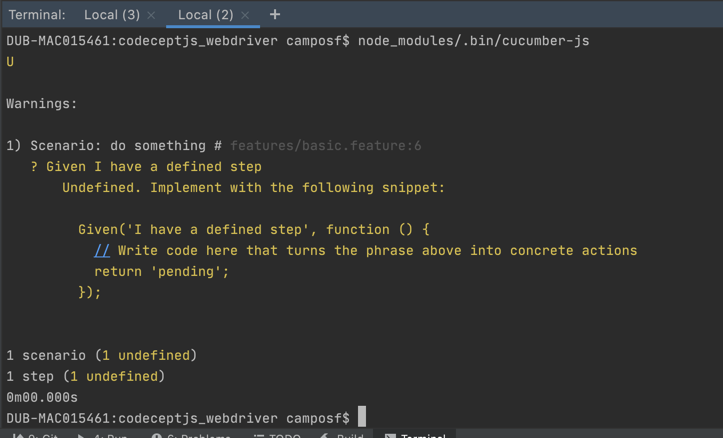The width and height of the screenshot is (723, 438).
Task: Click the "1 scenario (1 undefined)" summary
Action: pyautogui.click(x=101, y=355)
